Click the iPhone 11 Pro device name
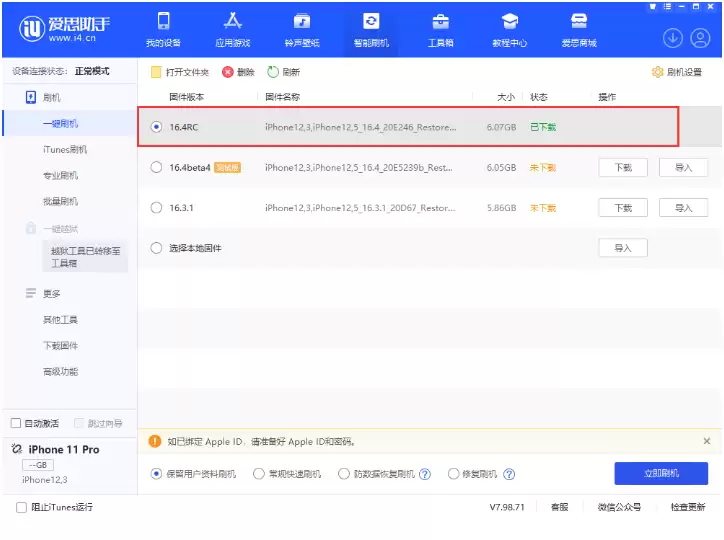The width and height of the screenshot is (724, 540). (64, 449)
